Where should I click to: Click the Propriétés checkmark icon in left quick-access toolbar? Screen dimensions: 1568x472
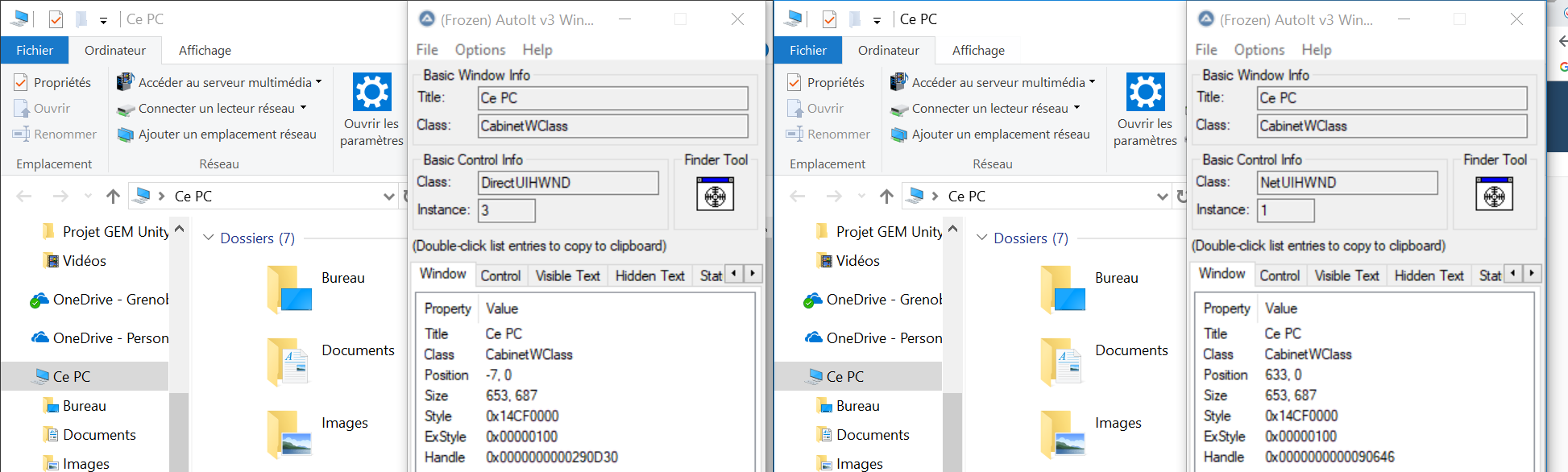click(56, 19)
